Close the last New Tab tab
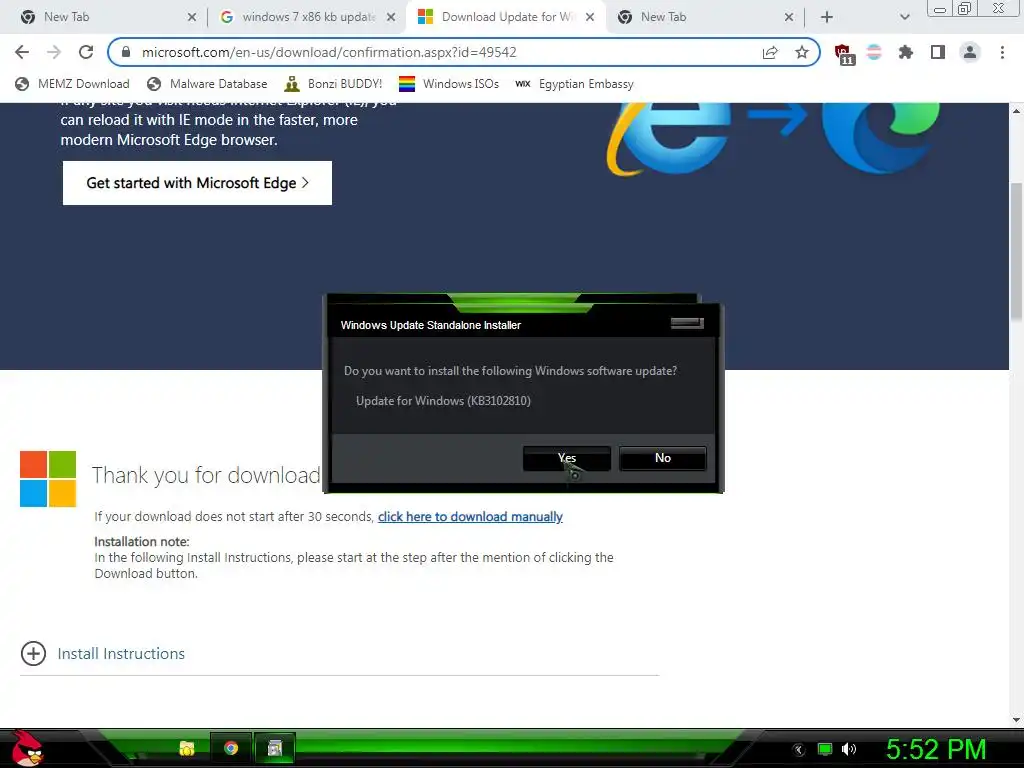The height and width of the screenshot is (768, 1024). point(789,17)
